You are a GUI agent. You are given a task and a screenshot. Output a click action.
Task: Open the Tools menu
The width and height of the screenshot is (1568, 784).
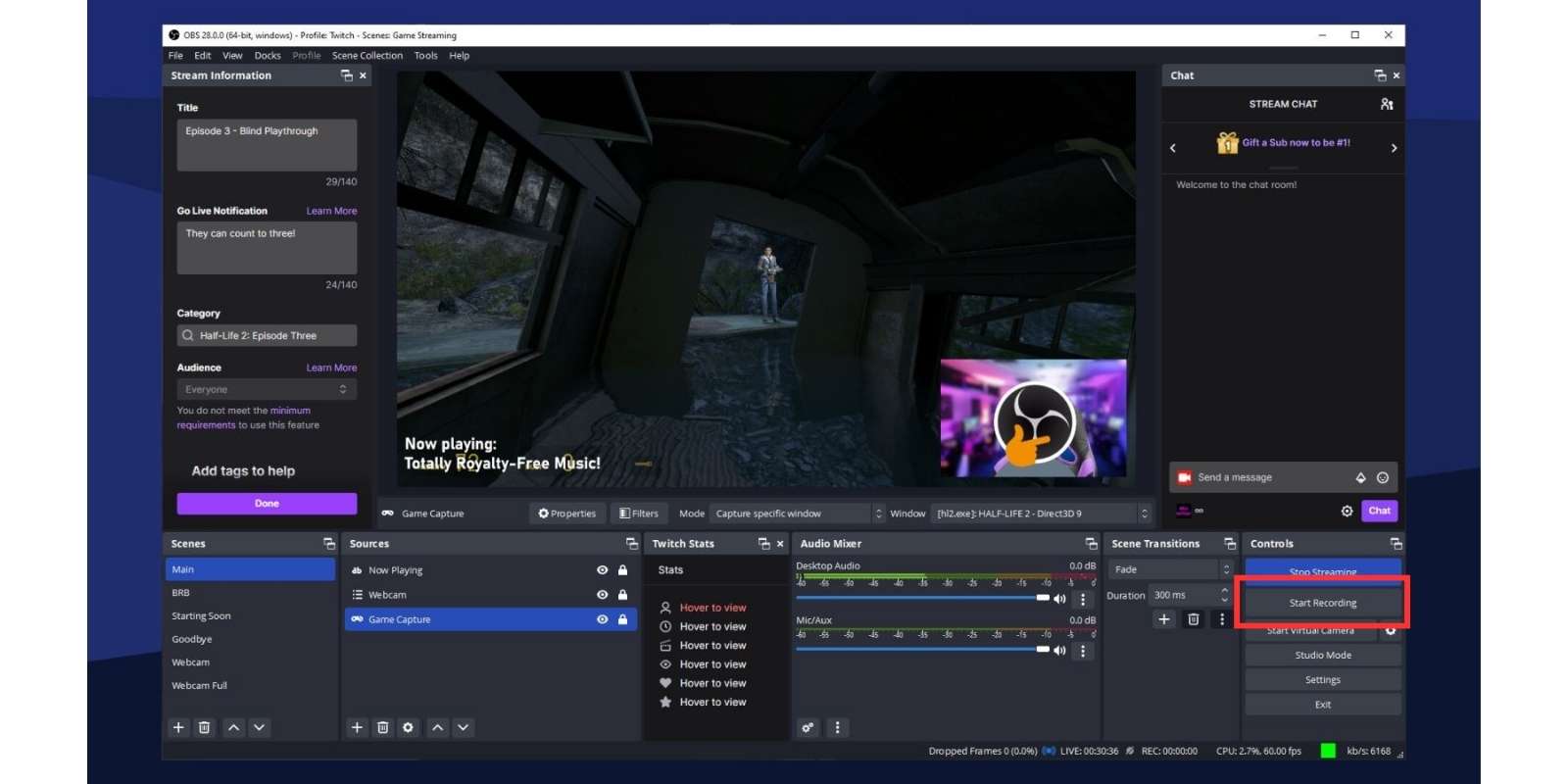425,56
